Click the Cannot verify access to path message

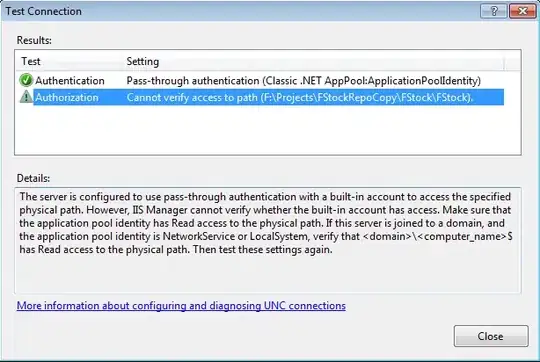tap(300, 97)
